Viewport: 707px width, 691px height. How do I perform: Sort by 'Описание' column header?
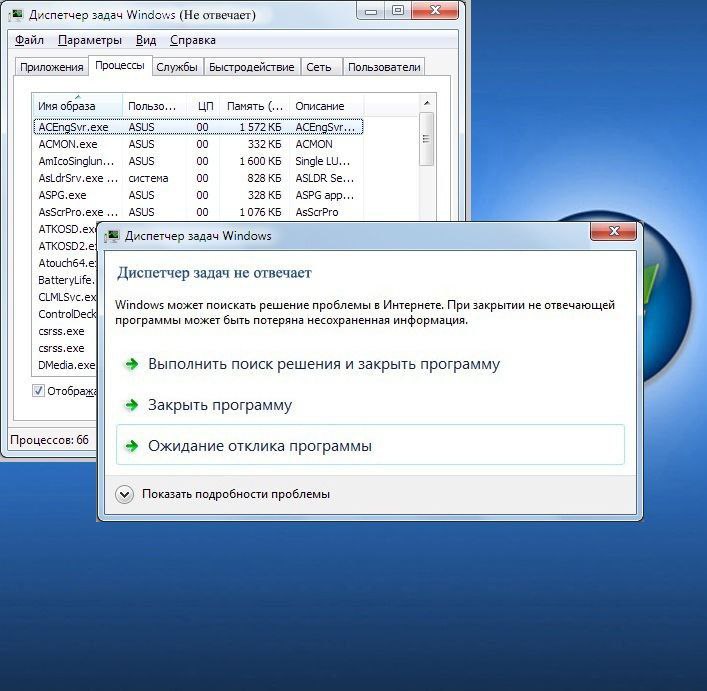(326, 106)
